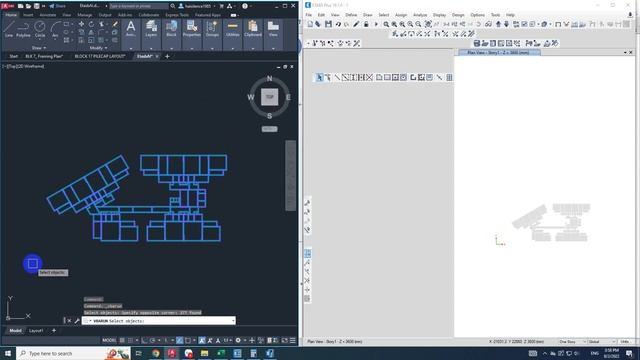Screen dimensions: 640x360
Task: Switch to BLOCK 17 PILECAP LAYOUT drawing tab
Action: tap(100, 56)
